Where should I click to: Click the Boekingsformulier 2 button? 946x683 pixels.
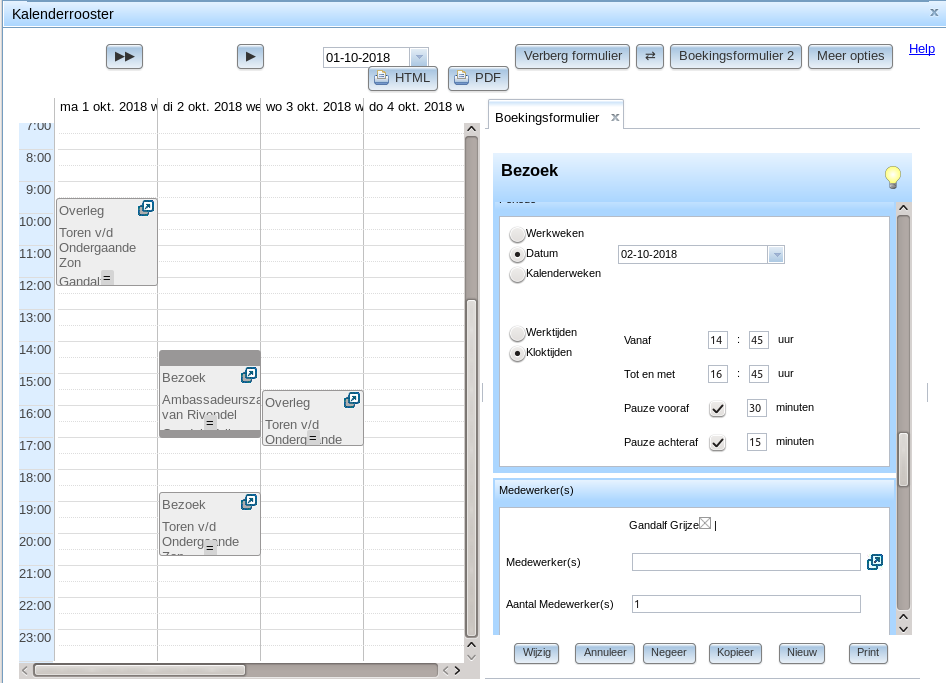[736, 56]
